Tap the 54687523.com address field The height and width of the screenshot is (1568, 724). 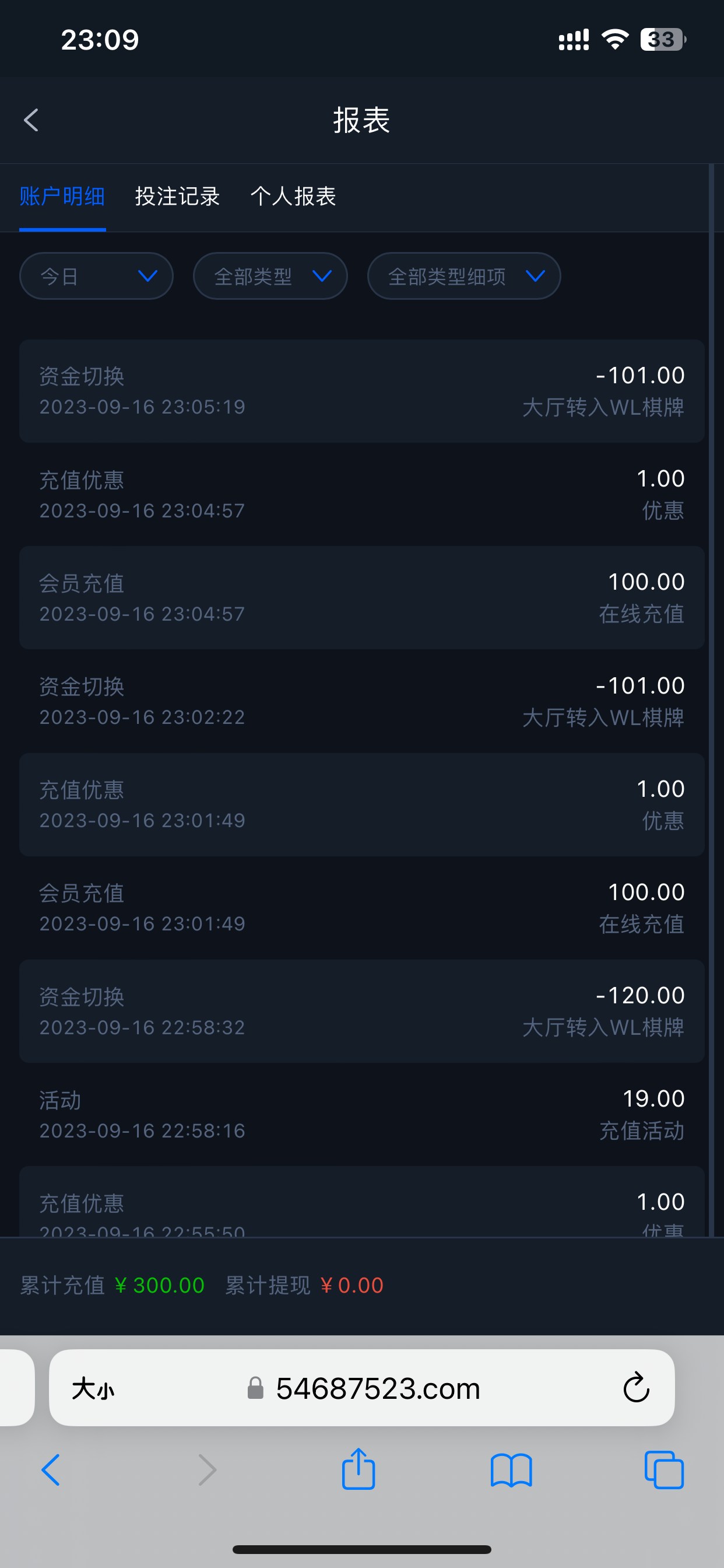coord(377,1388)
